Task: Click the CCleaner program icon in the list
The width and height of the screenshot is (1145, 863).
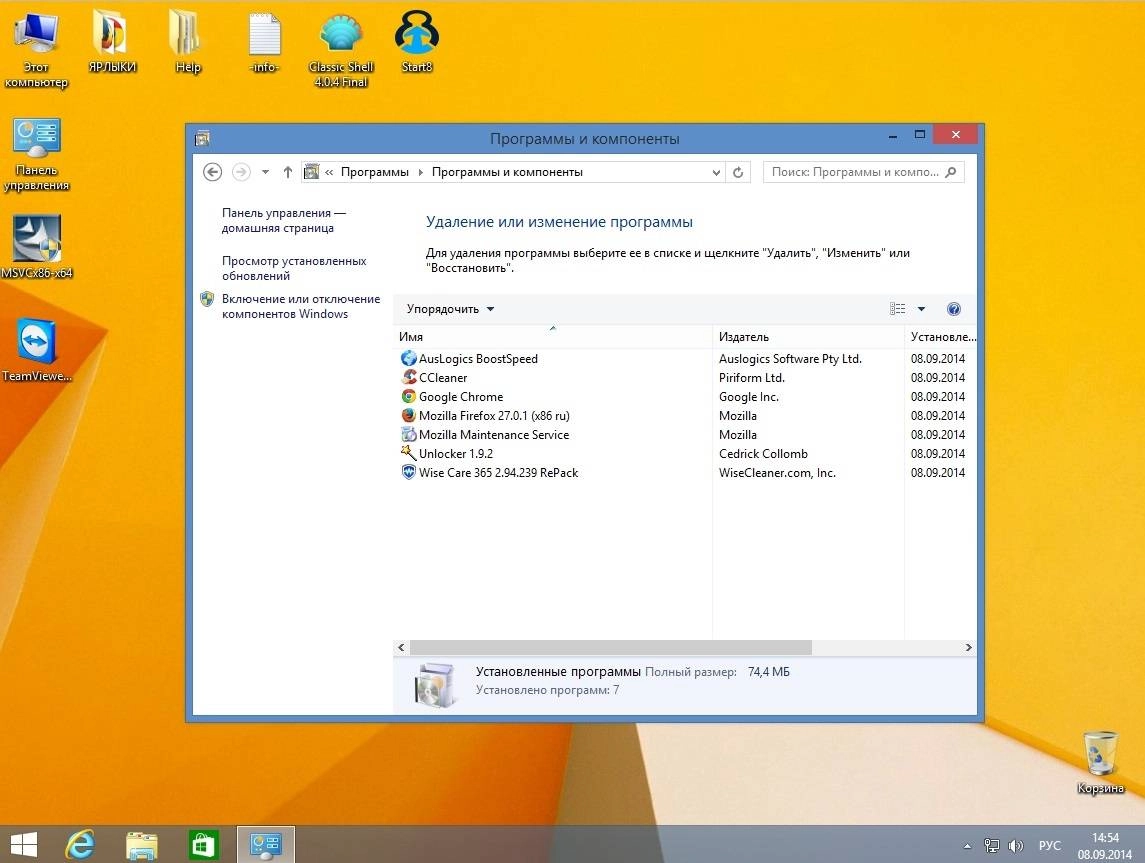Action: (408, 377)
